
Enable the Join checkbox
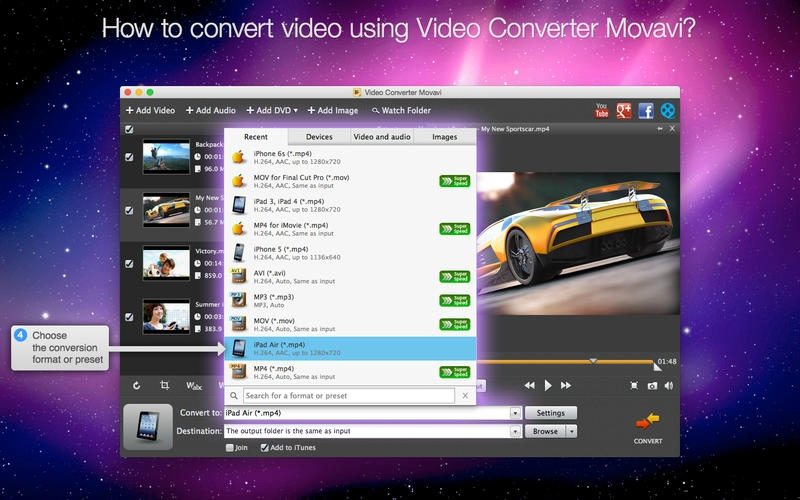pyautogui.click(x=230, y=447)
